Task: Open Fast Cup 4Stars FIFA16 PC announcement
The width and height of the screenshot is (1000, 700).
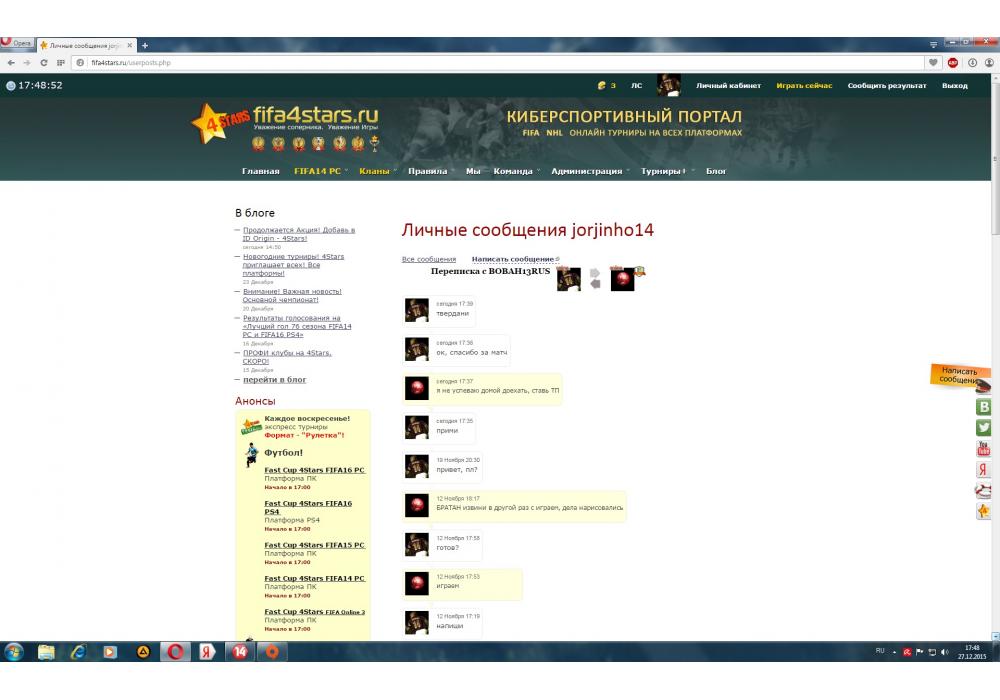Action: pos(314,470)
